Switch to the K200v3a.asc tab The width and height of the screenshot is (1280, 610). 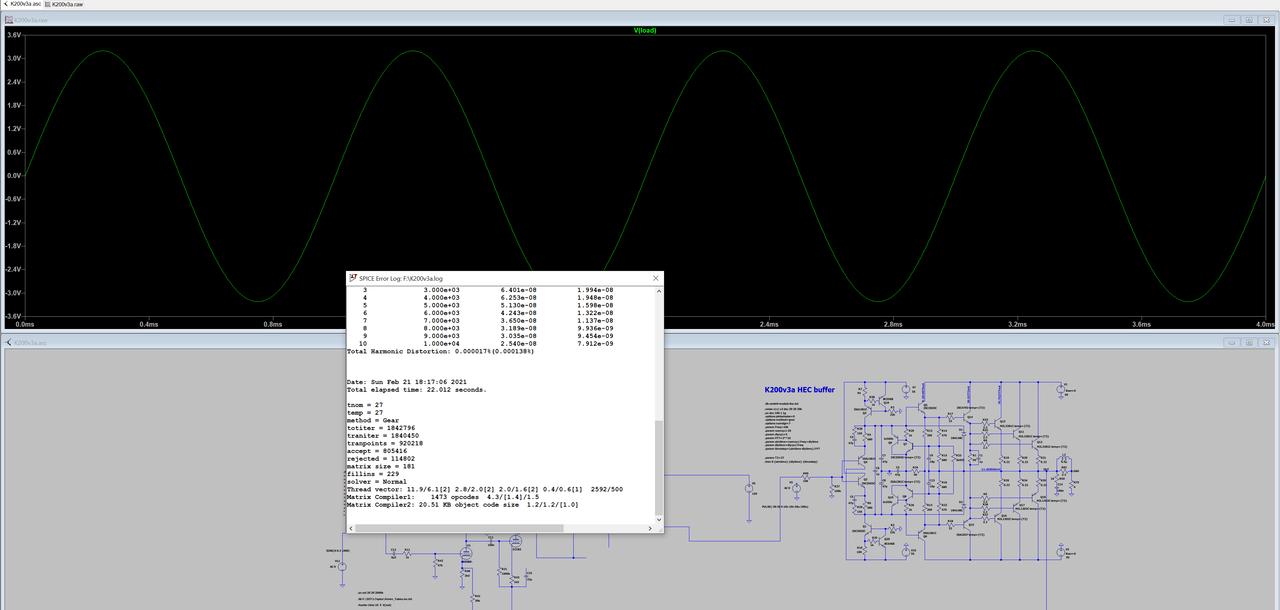coord(23,5)
